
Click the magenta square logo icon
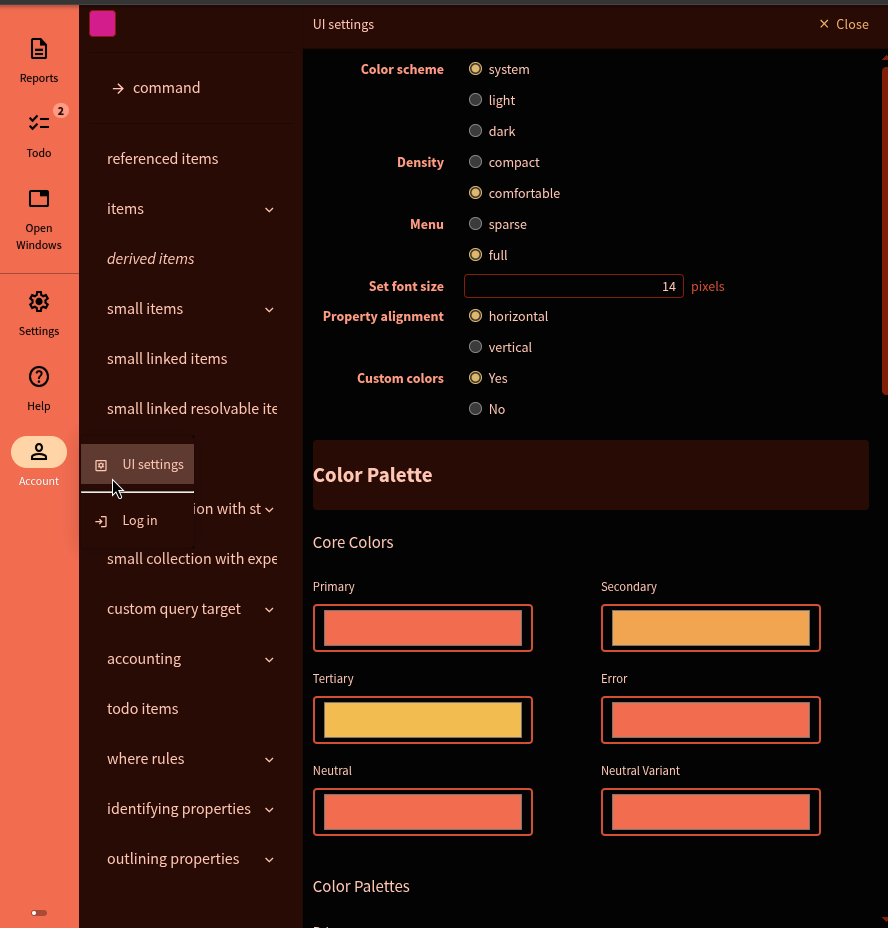pos(102,24)
